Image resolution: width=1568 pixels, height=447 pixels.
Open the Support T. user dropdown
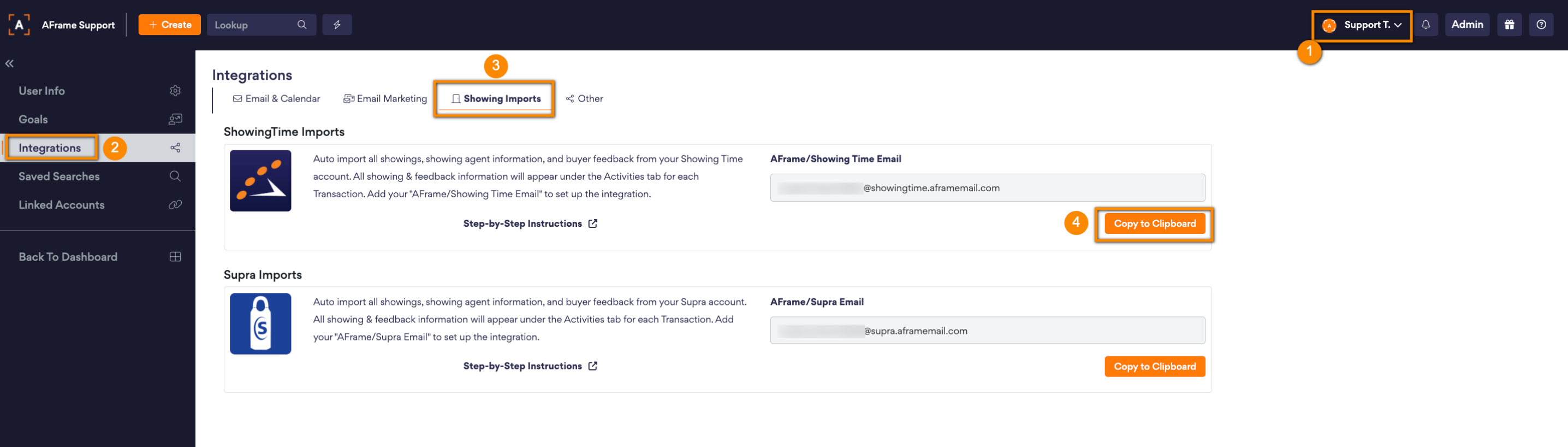point(1362,25)
